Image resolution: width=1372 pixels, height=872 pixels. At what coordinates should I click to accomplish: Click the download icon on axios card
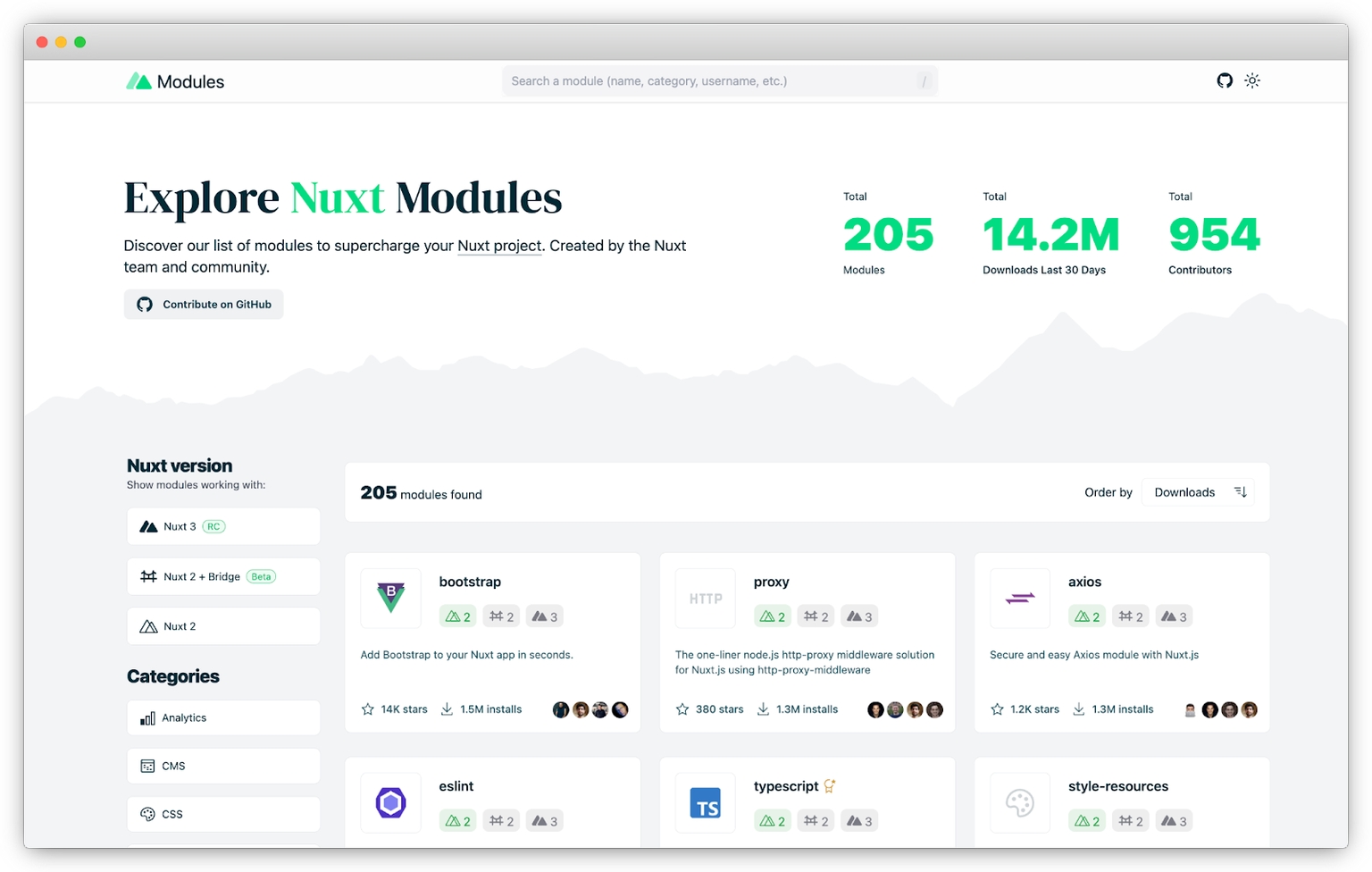click(1079, 709)
